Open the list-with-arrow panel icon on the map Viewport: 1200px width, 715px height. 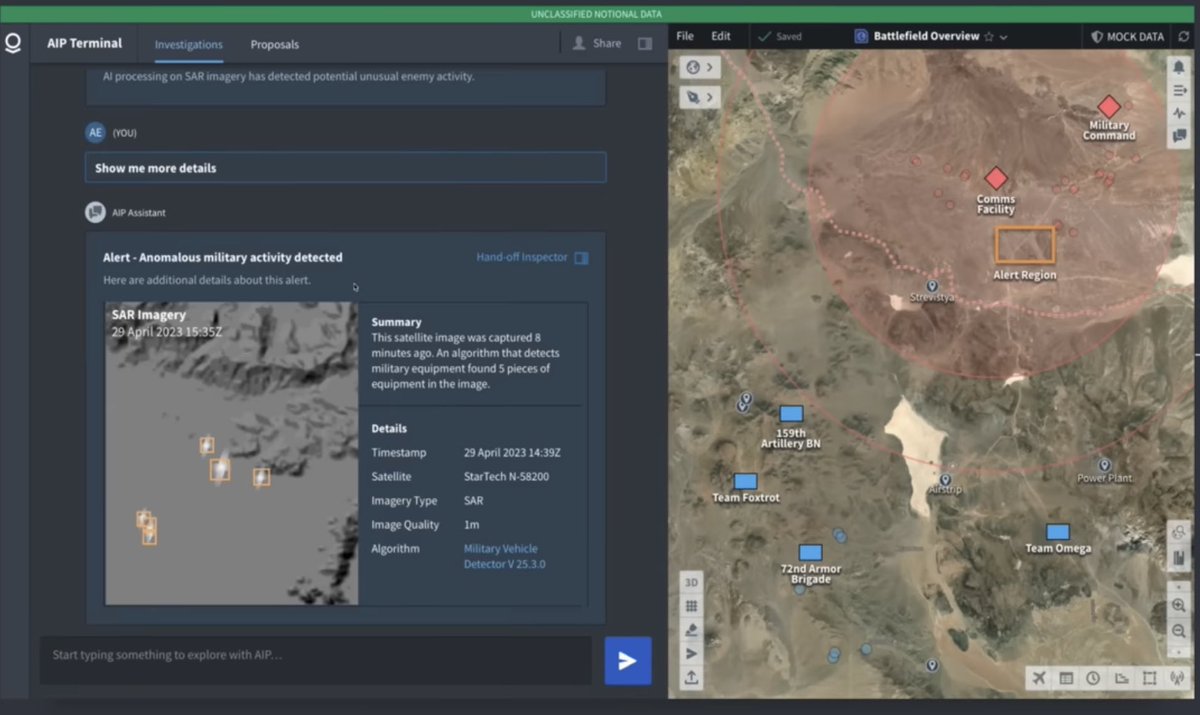point(1179,90)
